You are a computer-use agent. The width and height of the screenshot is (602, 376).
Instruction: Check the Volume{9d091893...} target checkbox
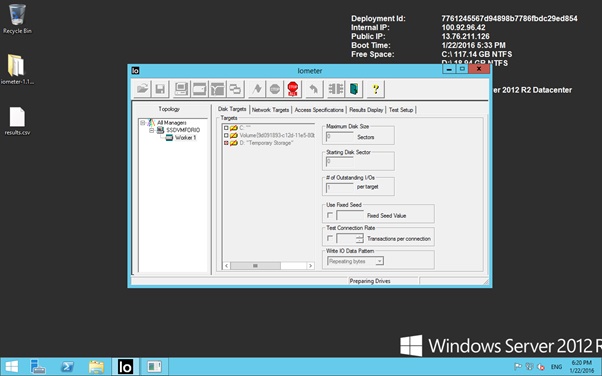pyautogui.click(x=226, y=136)
